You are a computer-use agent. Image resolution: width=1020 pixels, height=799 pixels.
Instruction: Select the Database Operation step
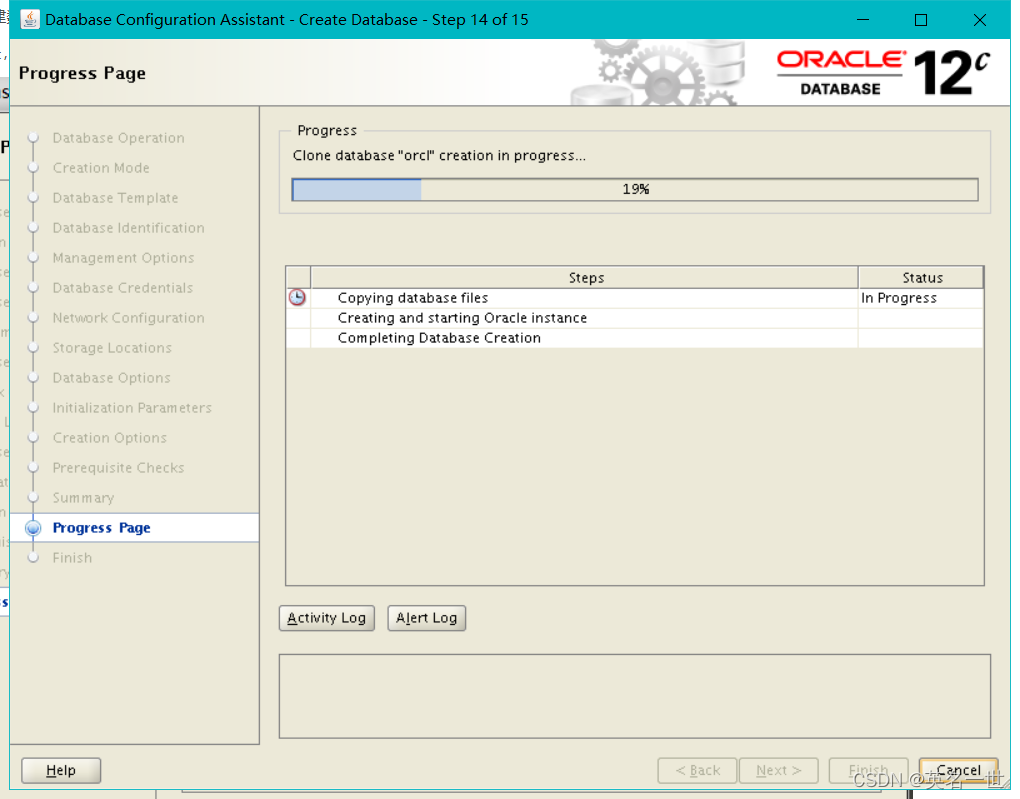[118, 138]
